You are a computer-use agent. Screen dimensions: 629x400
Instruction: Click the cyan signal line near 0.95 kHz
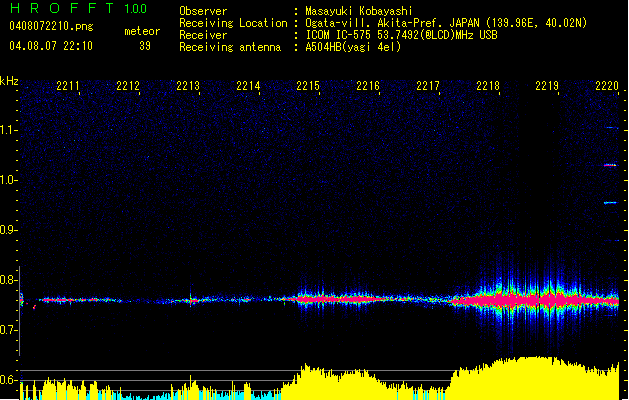coord(610,203)
